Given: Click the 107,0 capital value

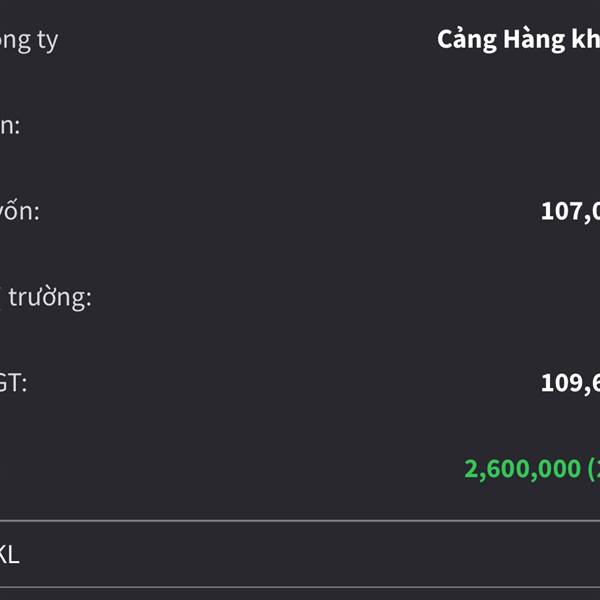Looking at the screenshot, I should click(570, 211).
